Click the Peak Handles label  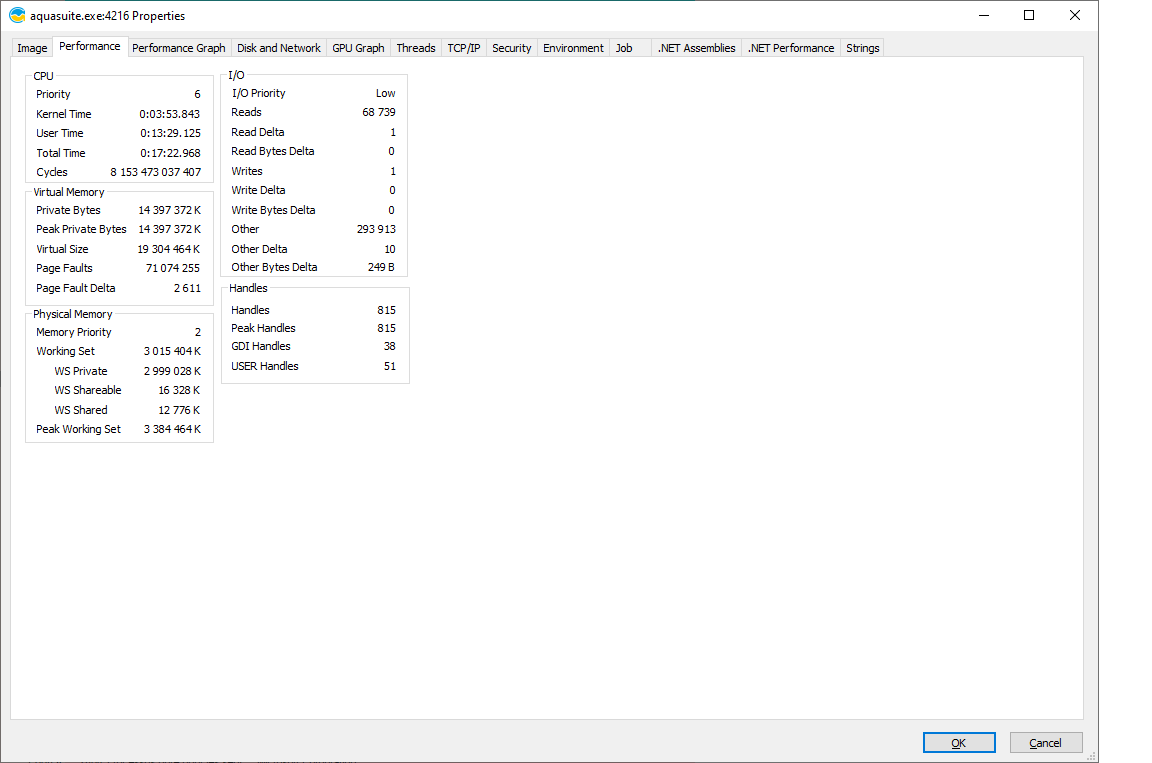point(263,328)
